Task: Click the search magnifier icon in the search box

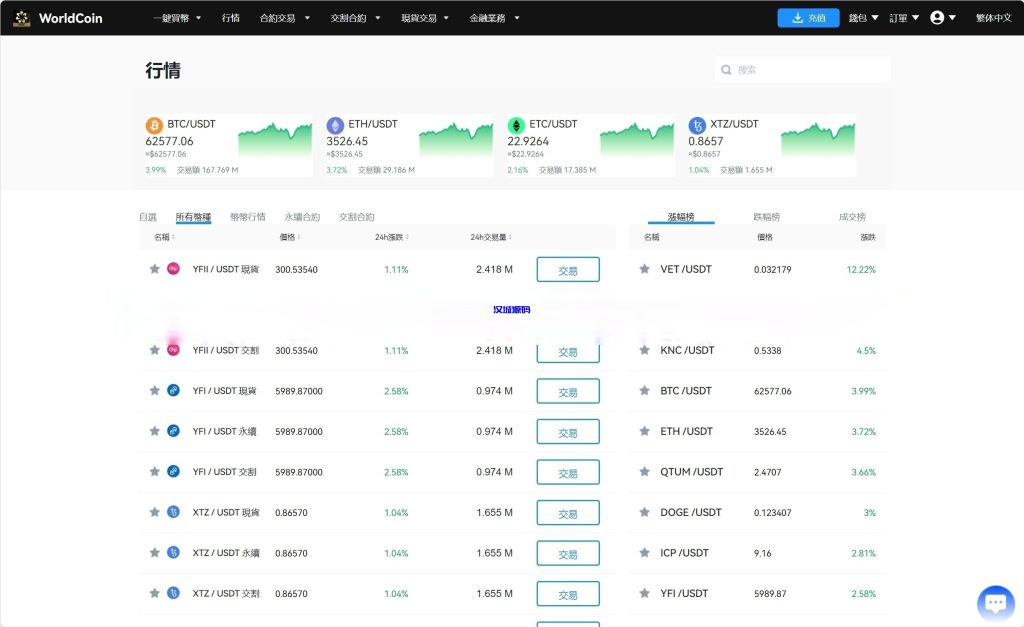Action: click(x=726, y=69)
